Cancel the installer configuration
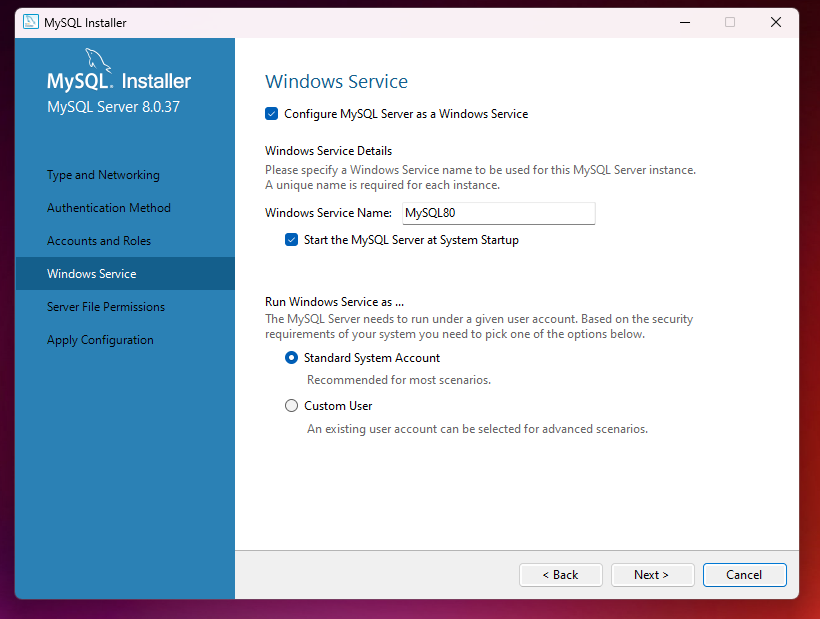The image size is (820, 619). click(745, 575)
